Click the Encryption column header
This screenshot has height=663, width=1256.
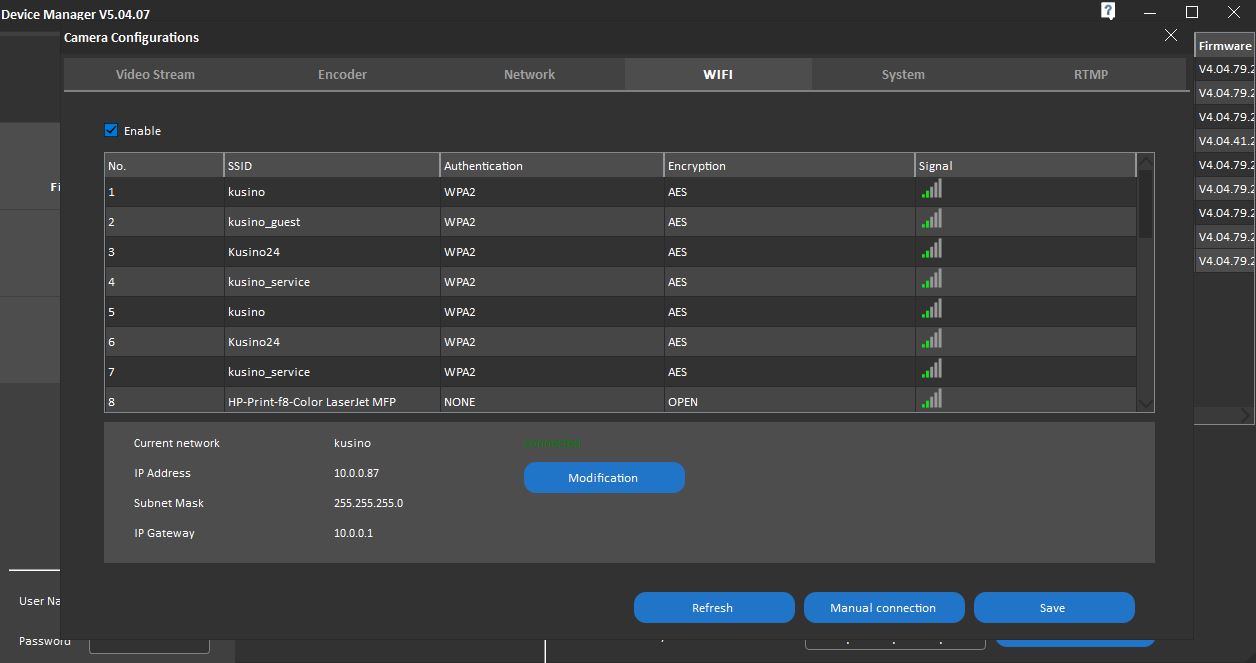(790, 165)
